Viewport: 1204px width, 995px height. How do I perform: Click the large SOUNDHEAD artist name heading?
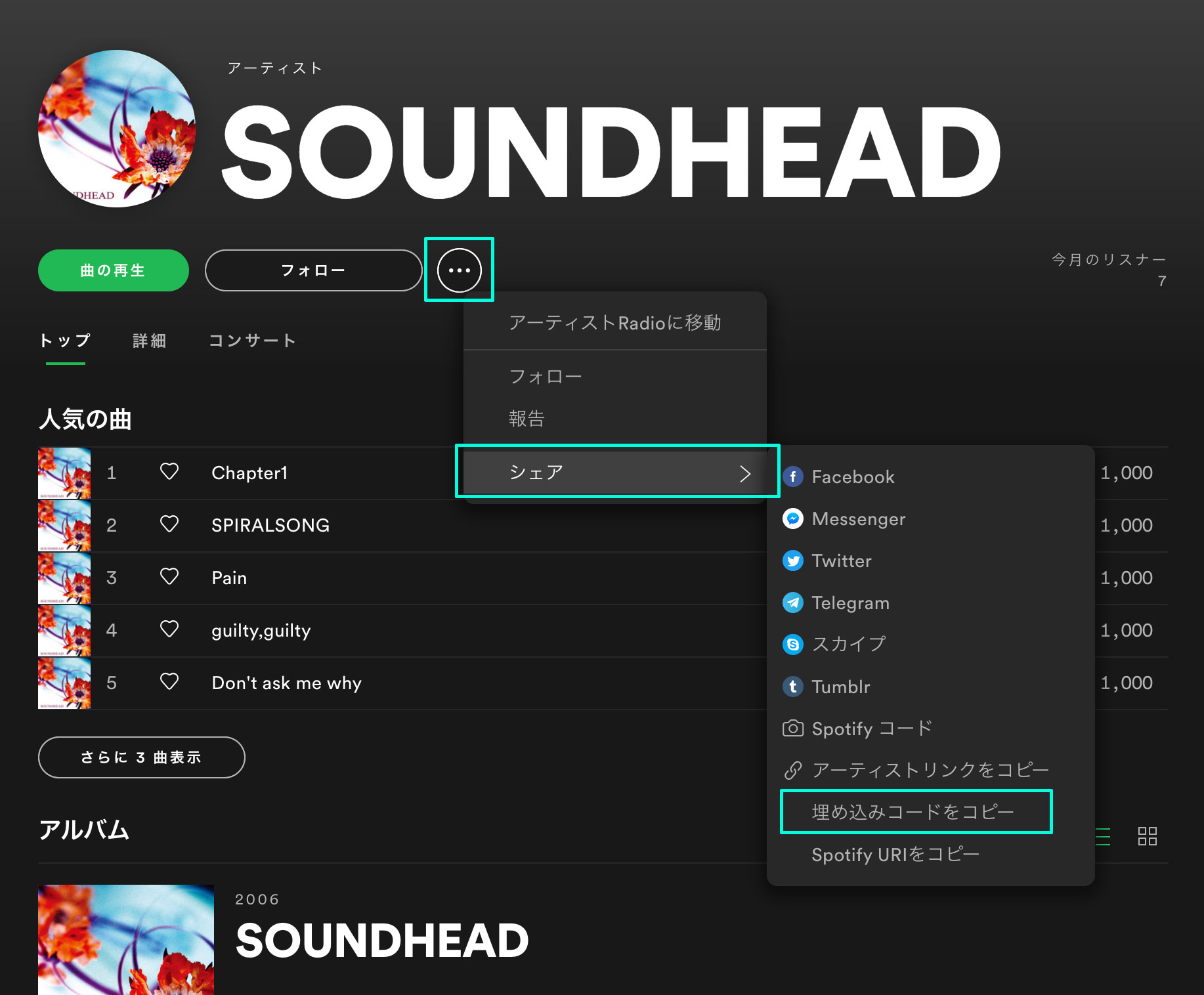pyautogui.click(x=611, y=152)
